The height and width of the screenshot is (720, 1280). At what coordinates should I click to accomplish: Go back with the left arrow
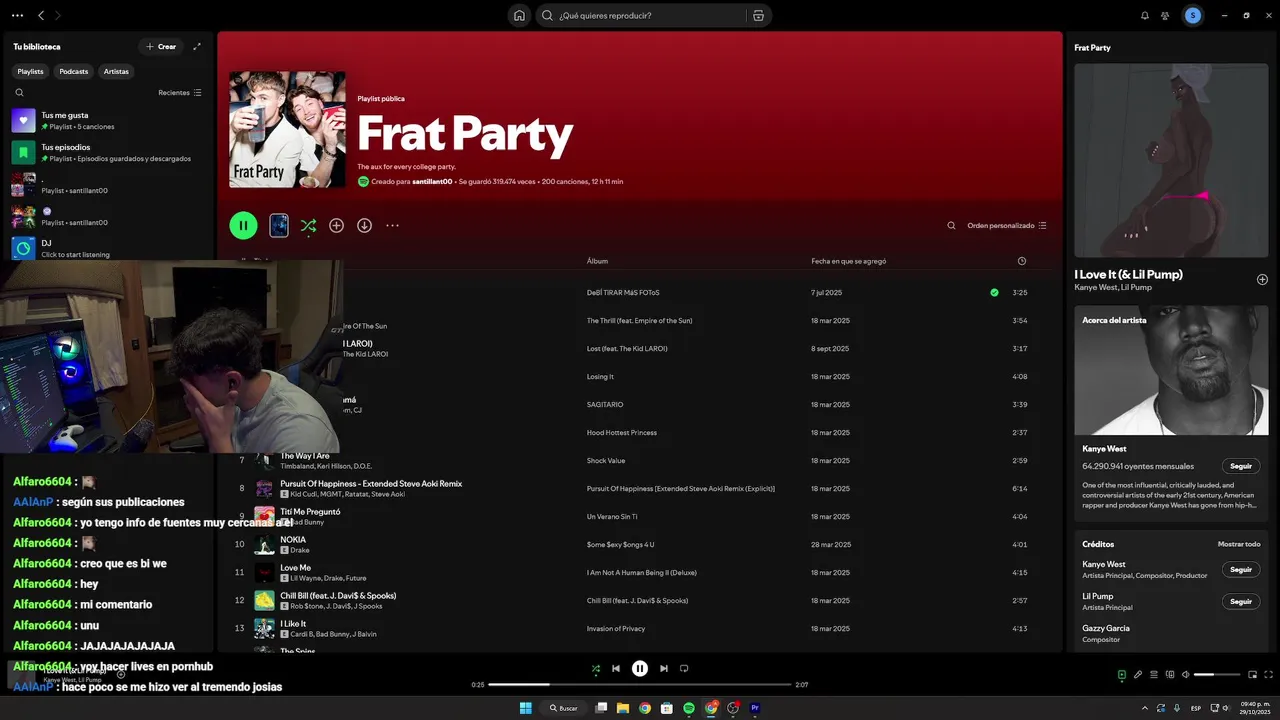[x=41, y=15]
